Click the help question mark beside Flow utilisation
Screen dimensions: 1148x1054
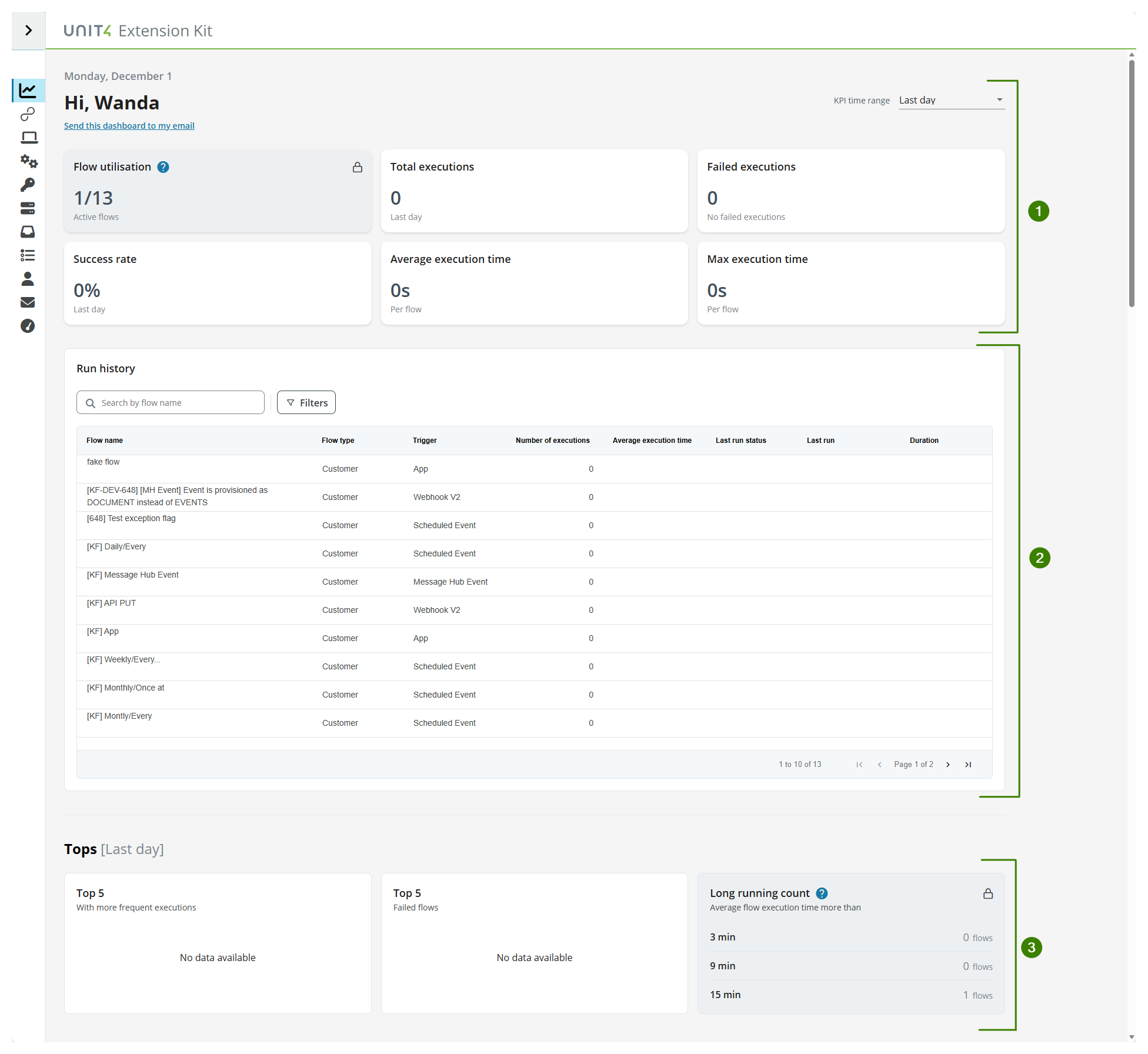163,167
